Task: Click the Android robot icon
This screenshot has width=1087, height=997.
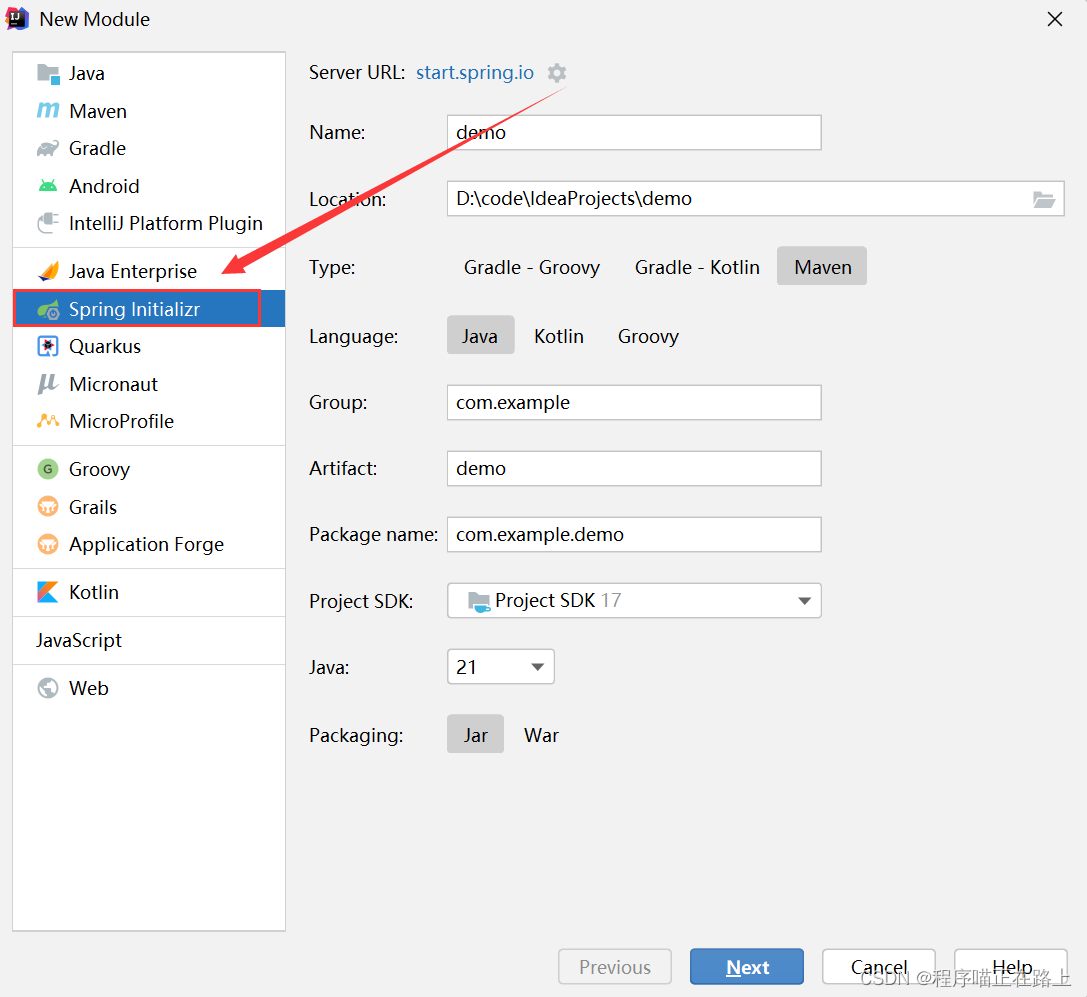Action: click(48, 186)
